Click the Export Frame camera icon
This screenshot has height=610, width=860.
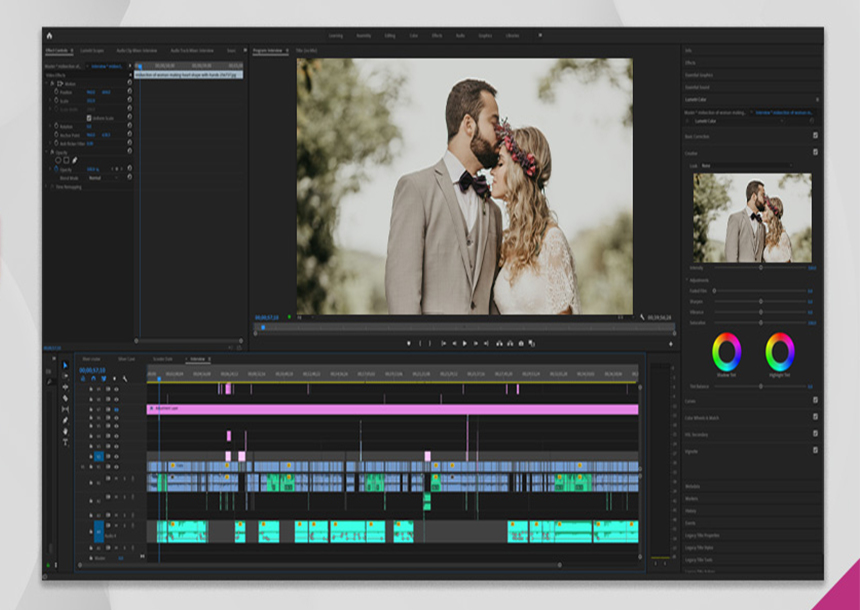coord(521,343)
